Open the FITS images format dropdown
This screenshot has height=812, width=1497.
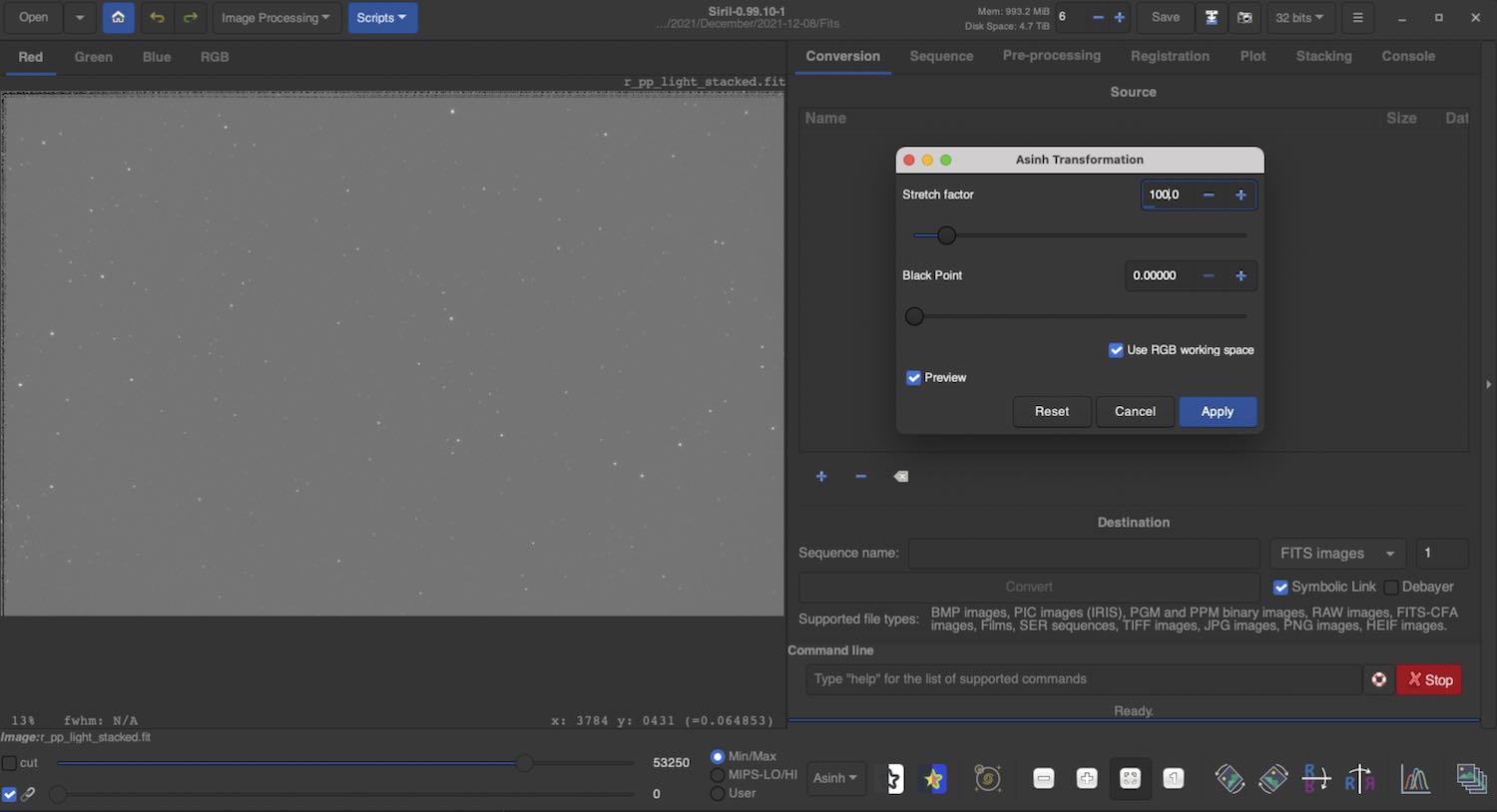1336,554
